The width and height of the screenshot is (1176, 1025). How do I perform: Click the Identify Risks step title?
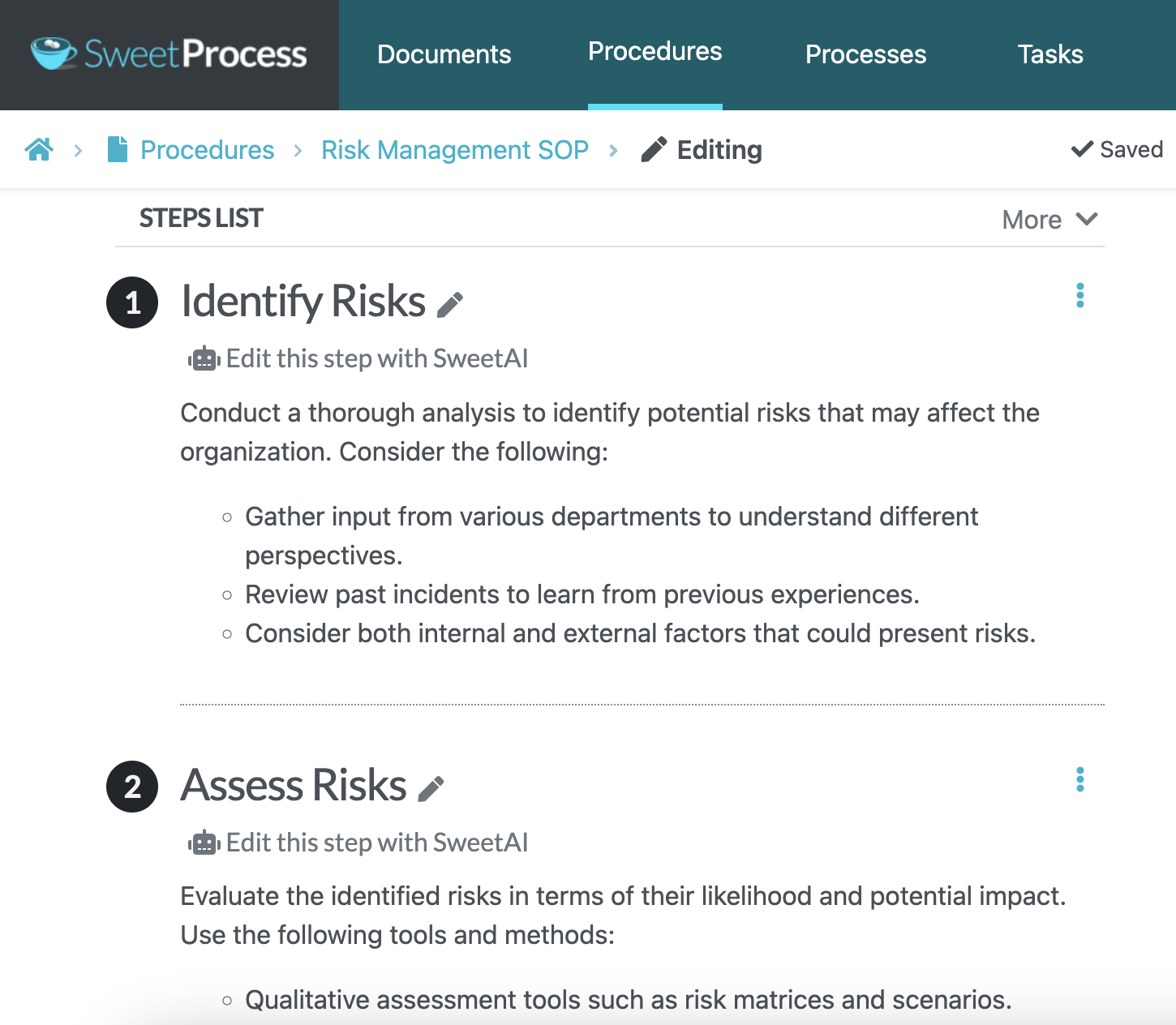click(303, 302)
